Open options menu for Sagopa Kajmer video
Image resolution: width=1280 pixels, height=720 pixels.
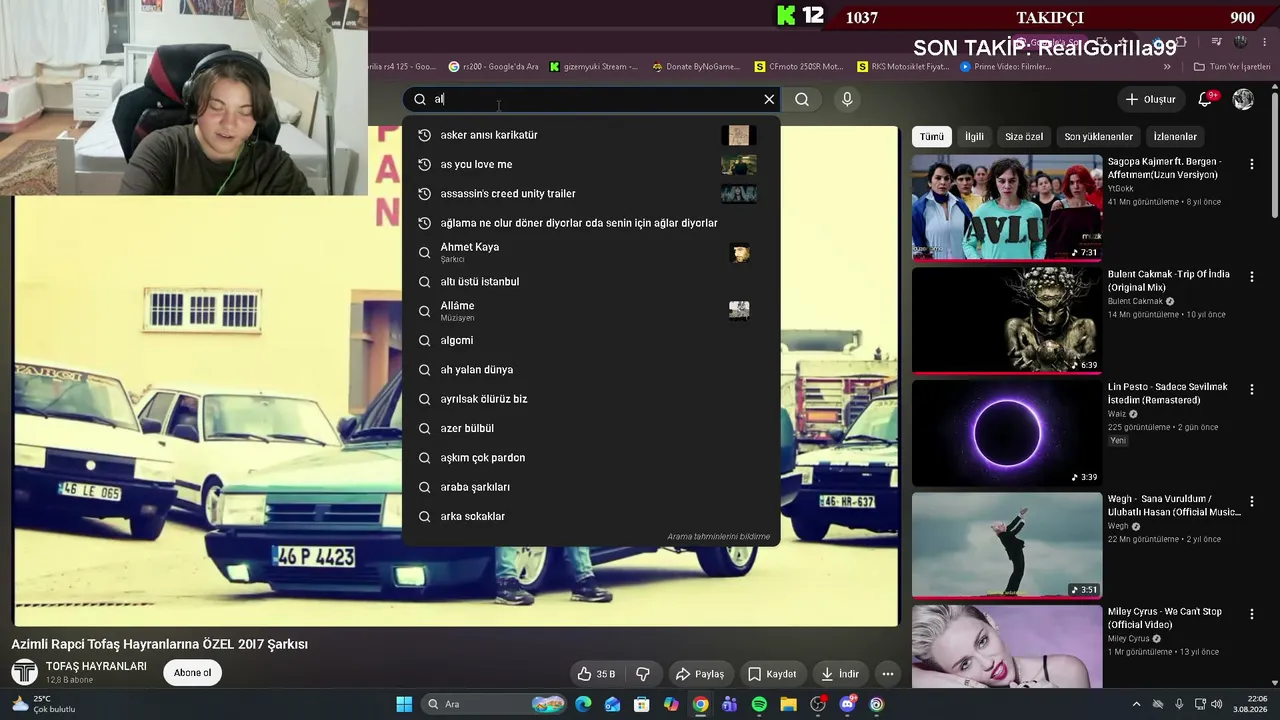(x=1251, y=164)
